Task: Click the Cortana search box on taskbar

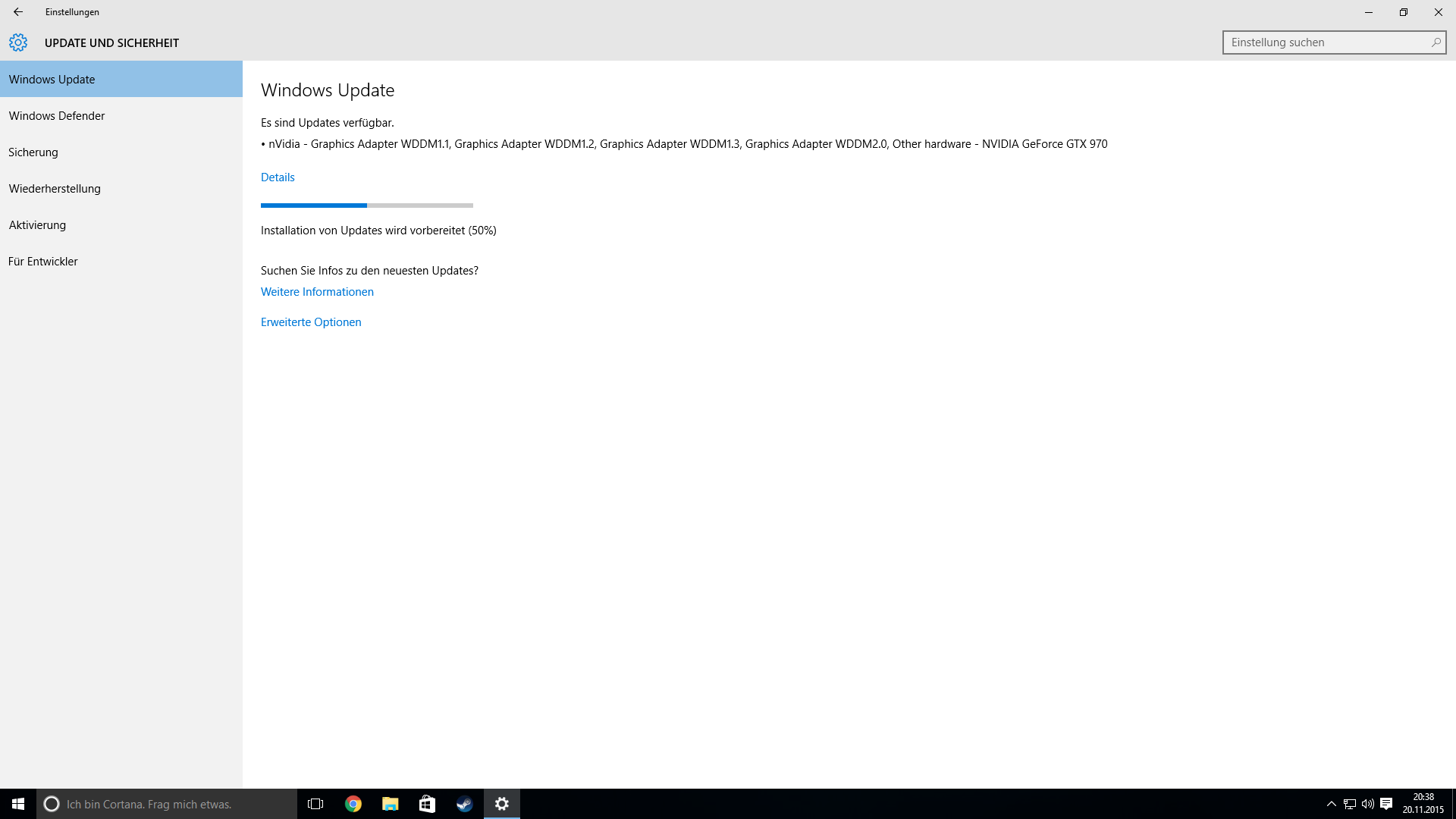Action: [x=167, y=804]
